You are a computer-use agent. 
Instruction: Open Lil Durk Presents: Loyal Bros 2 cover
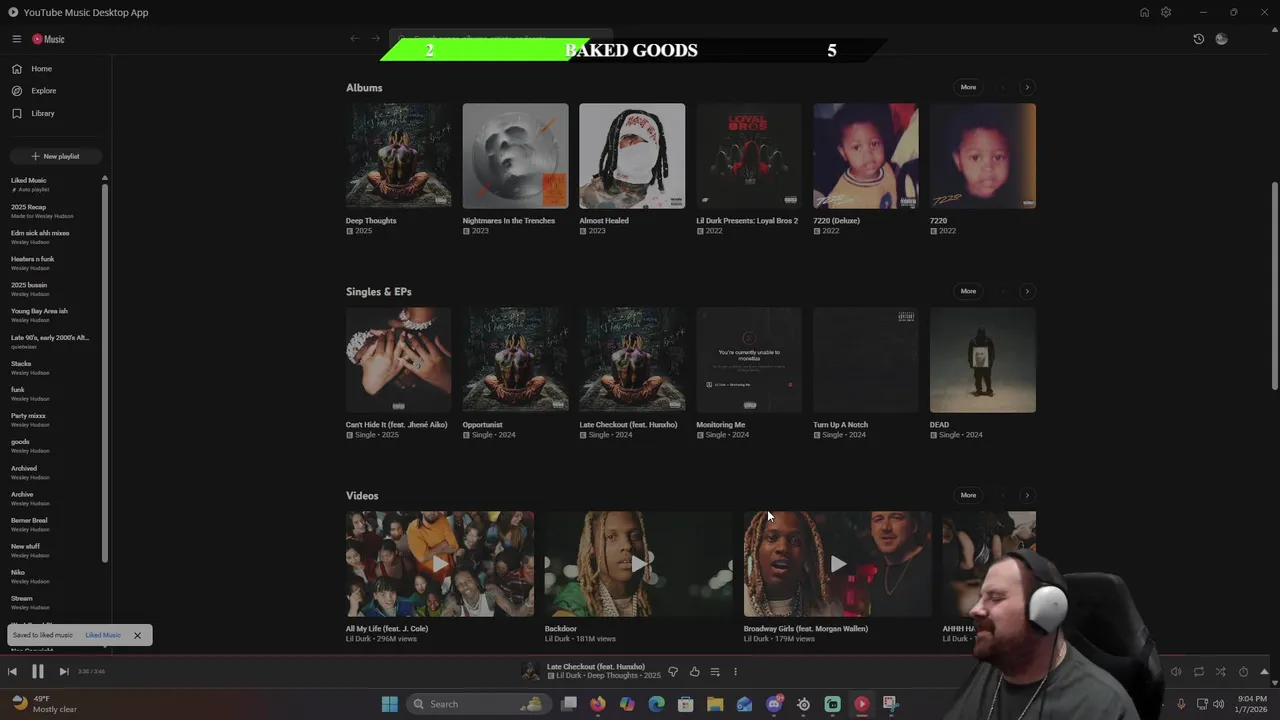click(x=749, y=156)
